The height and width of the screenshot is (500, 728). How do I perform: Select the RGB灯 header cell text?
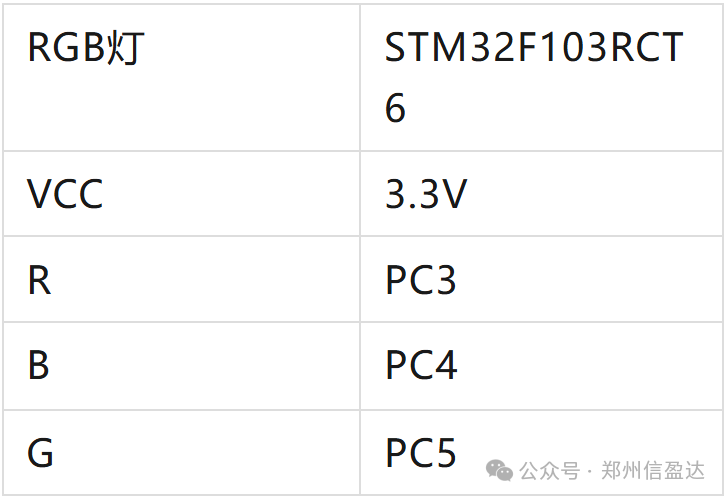coord(86,47)
